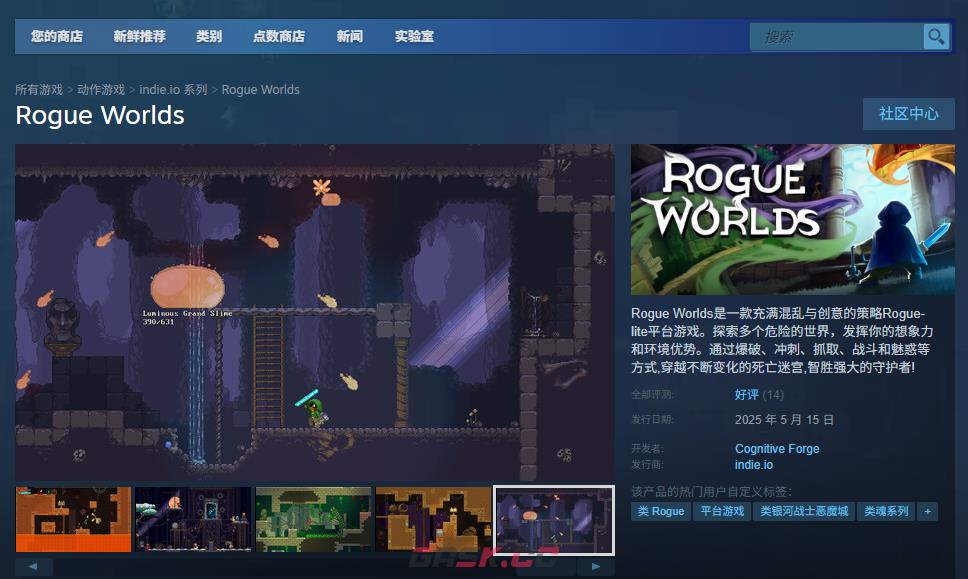Follow the indie.io 系列 breadcrumb link
The width and height of the screenshot is (968, 579).
(x=173, y=90)
